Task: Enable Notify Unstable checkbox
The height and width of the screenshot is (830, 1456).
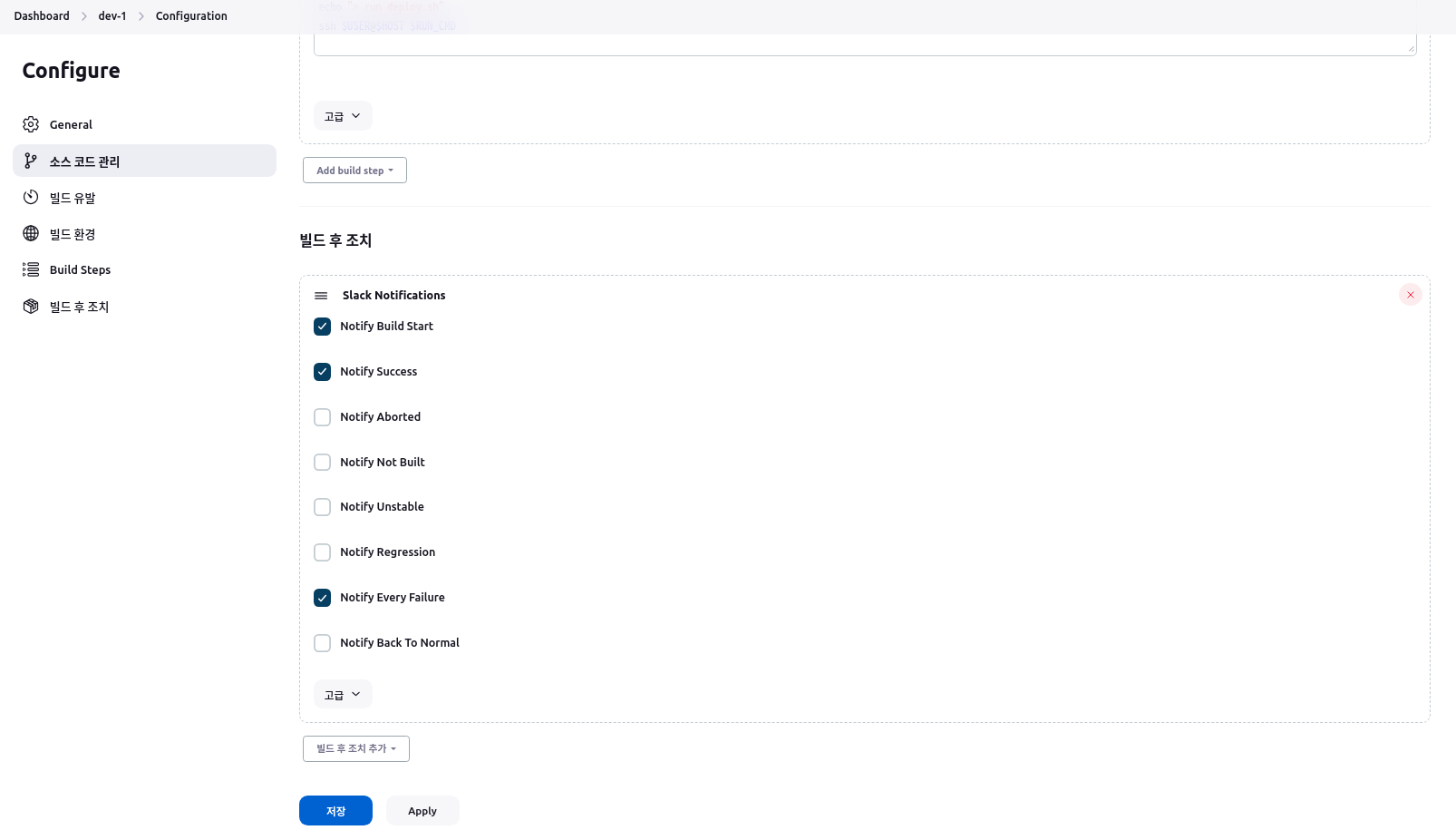Action: point(322,507)
